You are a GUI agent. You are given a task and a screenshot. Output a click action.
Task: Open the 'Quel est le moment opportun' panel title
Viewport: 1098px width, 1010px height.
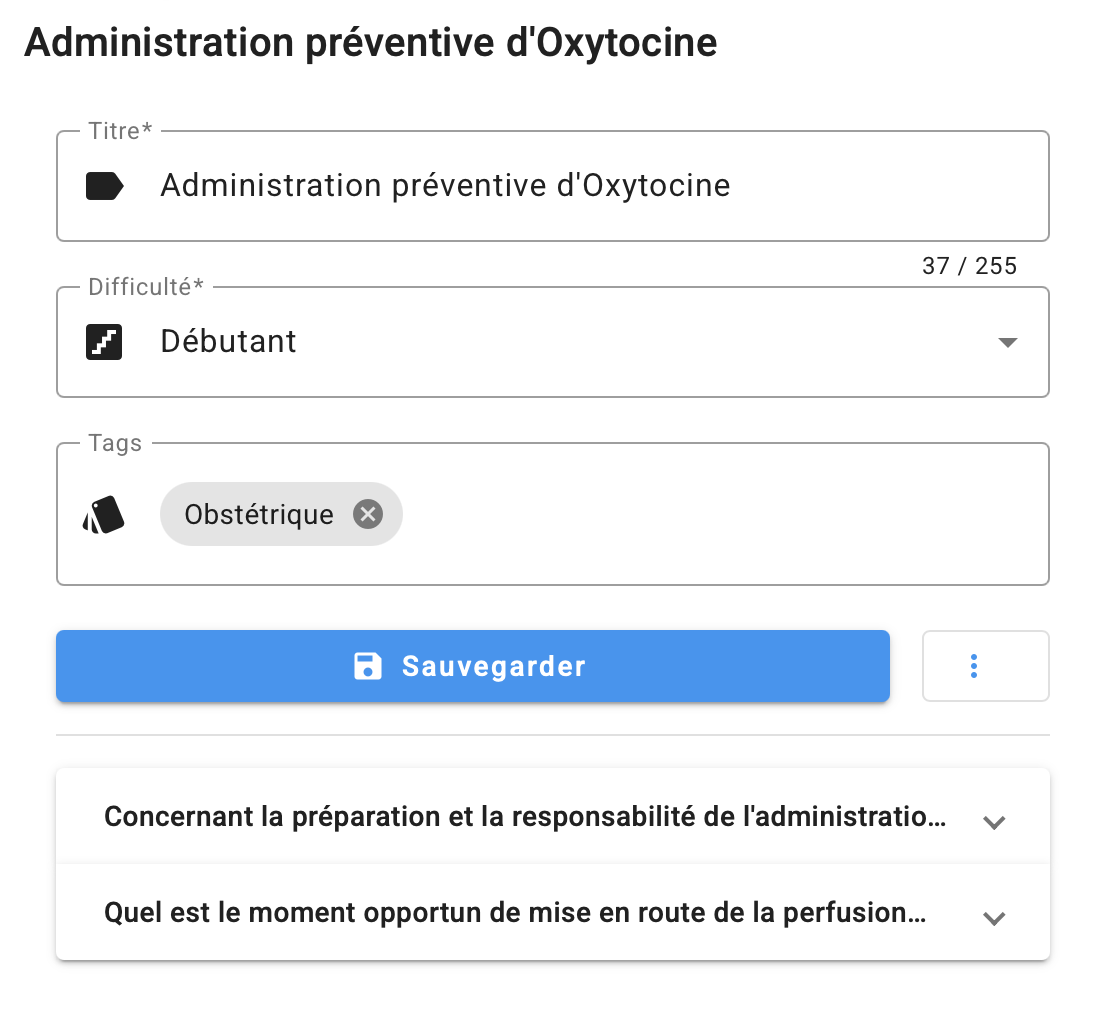514,913
